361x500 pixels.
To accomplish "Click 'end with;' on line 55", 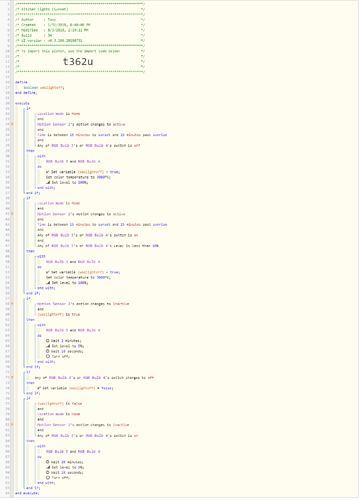I will 46,288.
